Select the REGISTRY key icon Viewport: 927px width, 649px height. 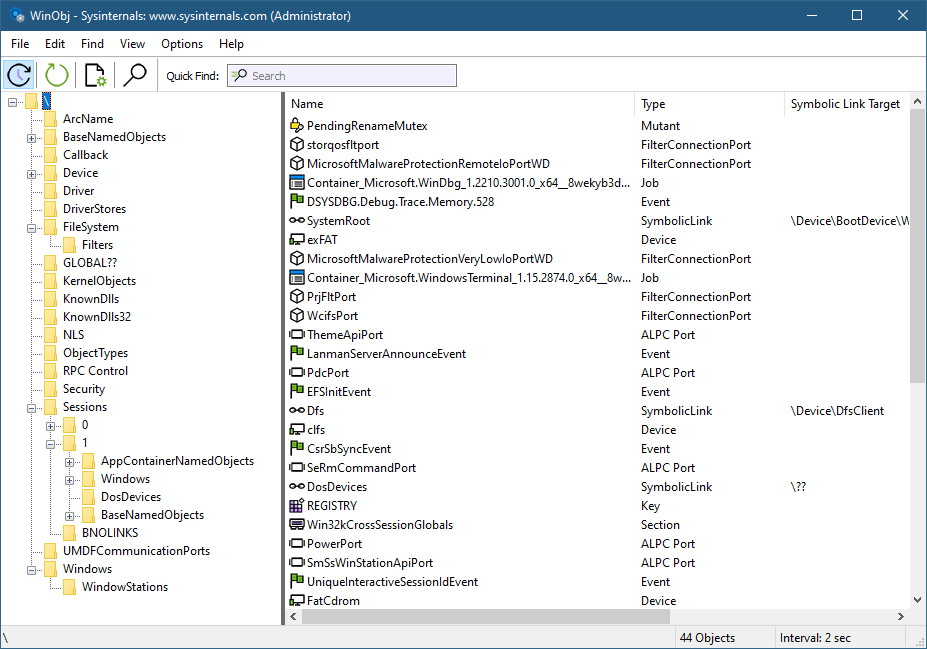pos(296,506)
